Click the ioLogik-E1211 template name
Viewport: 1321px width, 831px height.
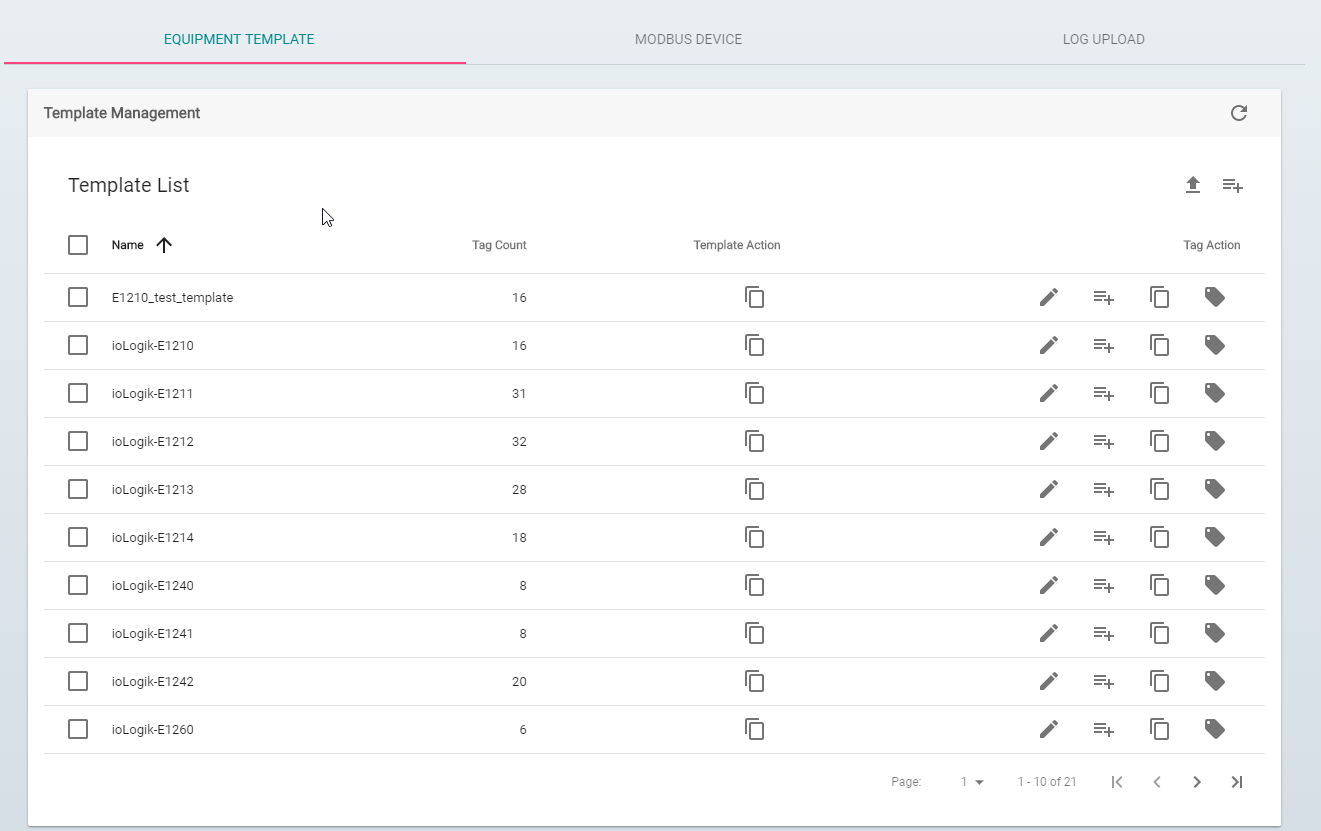[153, 393]
